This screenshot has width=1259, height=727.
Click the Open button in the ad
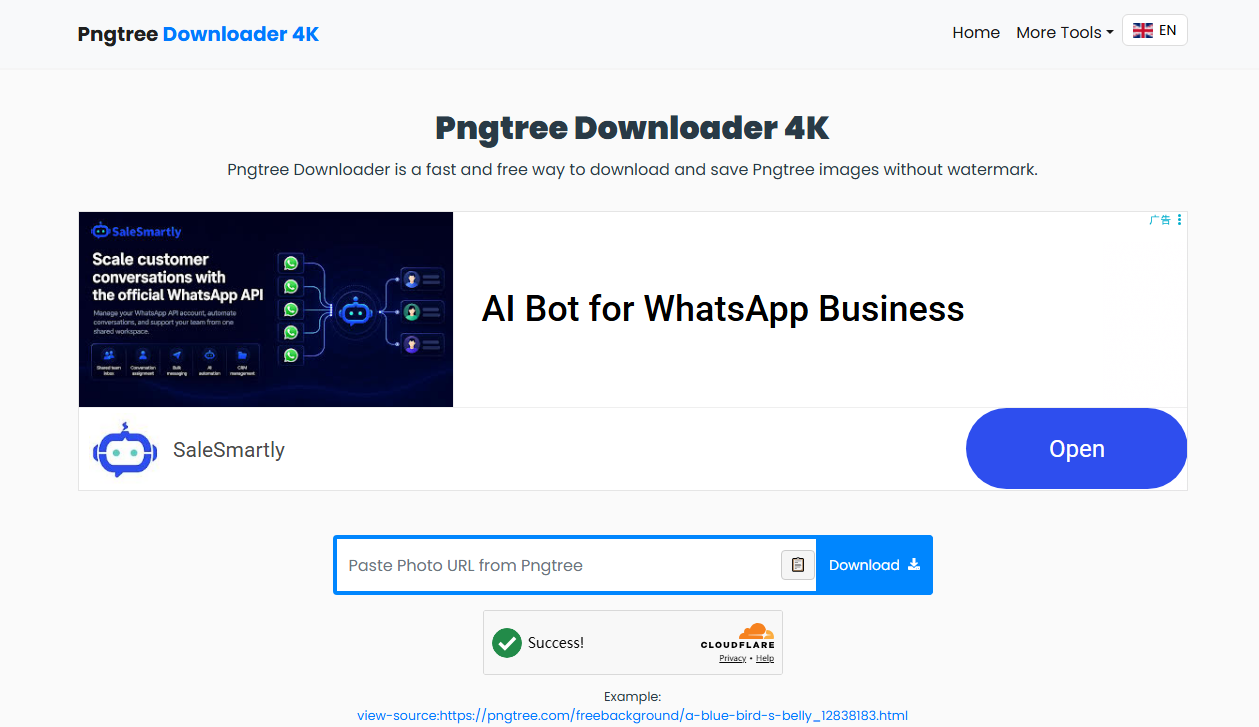point(1076,449)
